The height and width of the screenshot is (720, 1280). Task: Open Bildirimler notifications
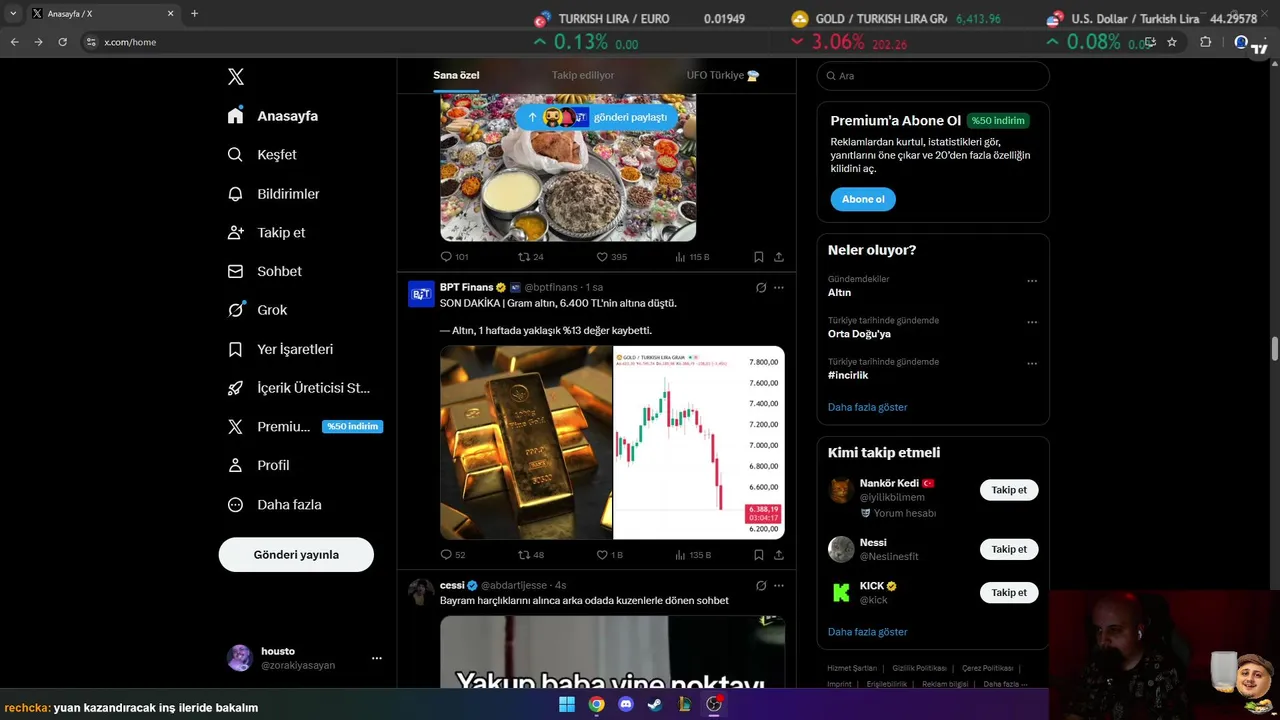[273, 194]
